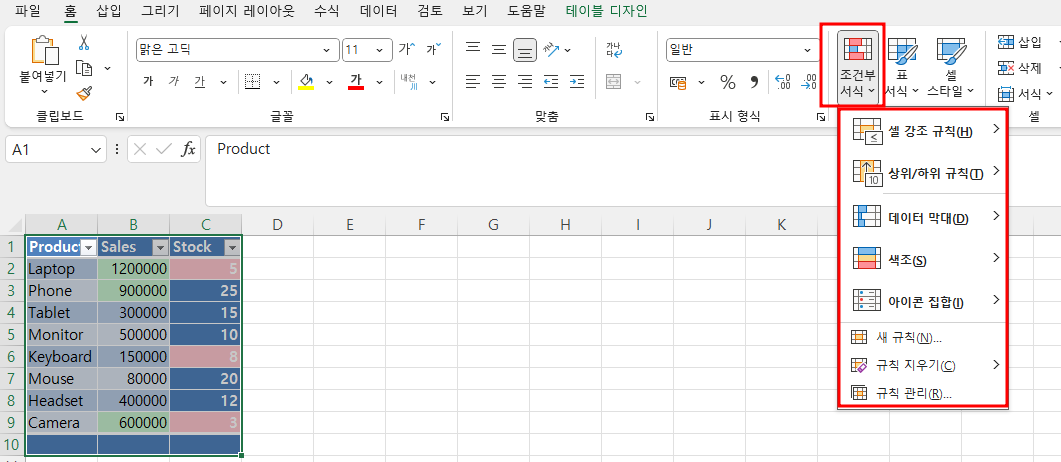Click the text orientation icon
1061x462 pixels.
tap(551, 49)
